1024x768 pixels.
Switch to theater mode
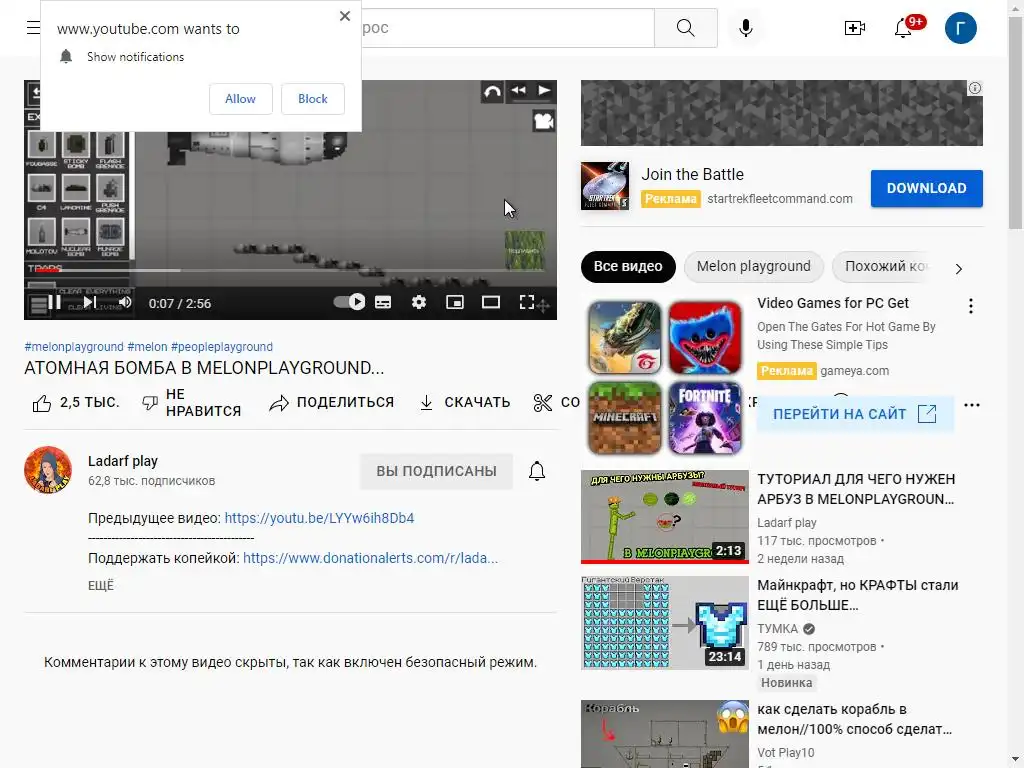point(490,302)
